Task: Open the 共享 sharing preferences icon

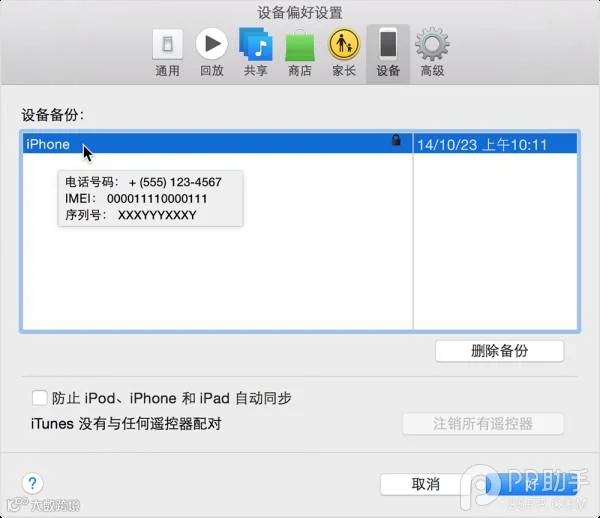Action: coord(256,44)
